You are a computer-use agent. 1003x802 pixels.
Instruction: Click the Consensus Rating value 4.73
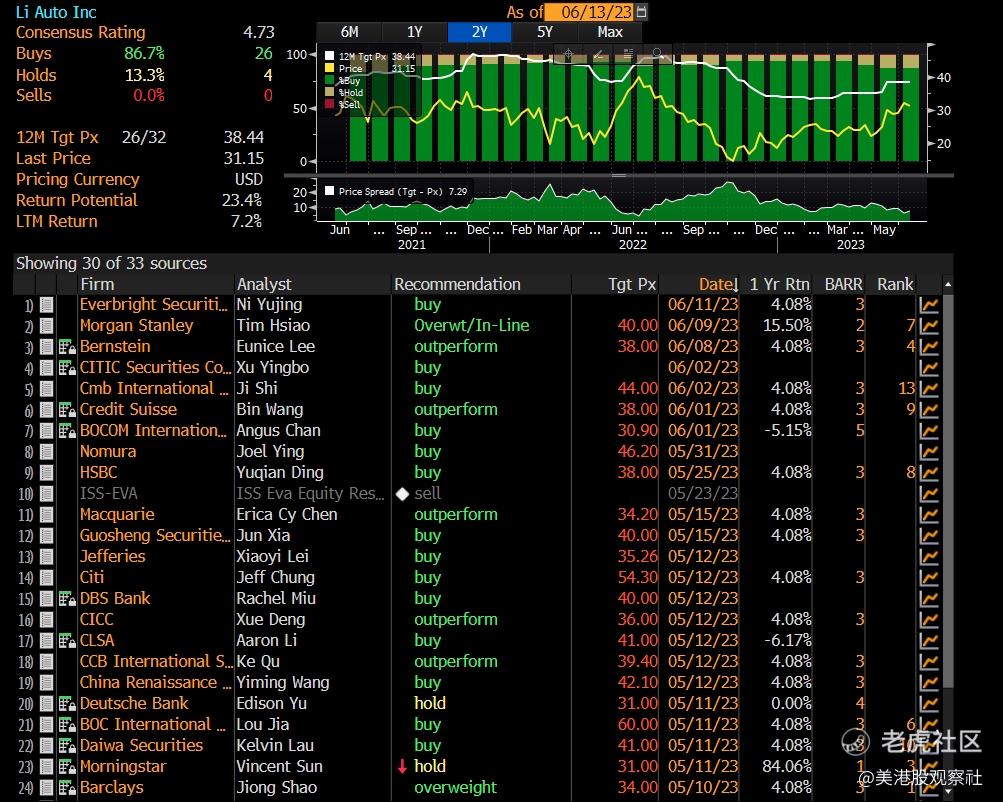tap(258, 33)
